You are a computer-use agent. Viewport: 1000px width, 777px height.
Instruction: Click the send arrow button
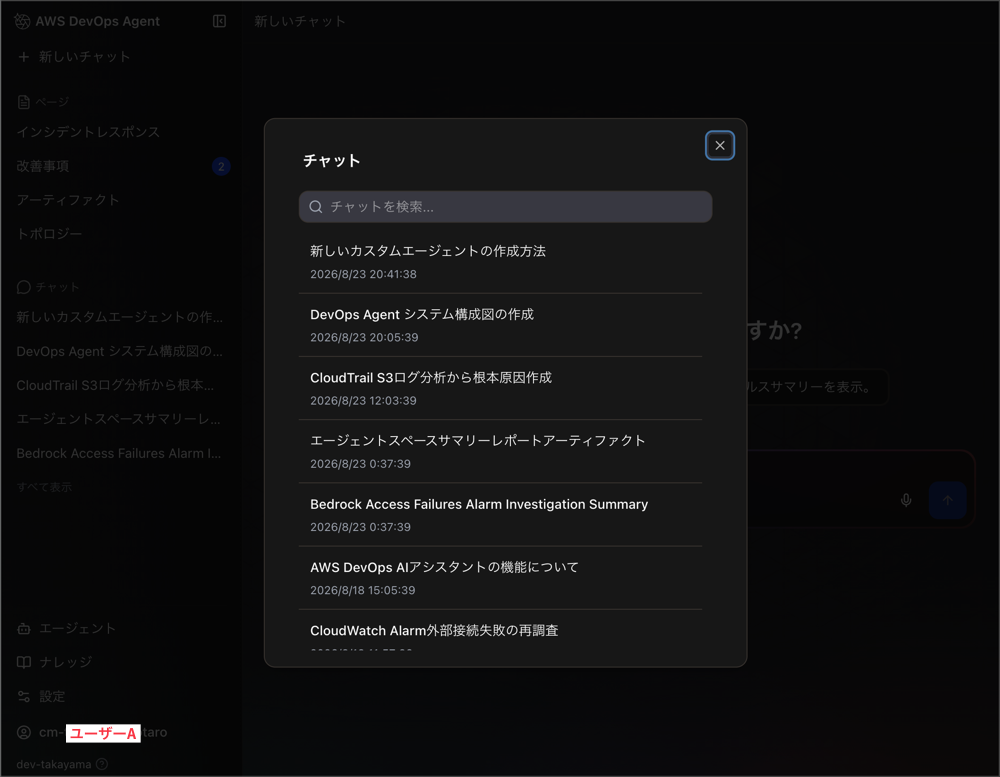948,500
